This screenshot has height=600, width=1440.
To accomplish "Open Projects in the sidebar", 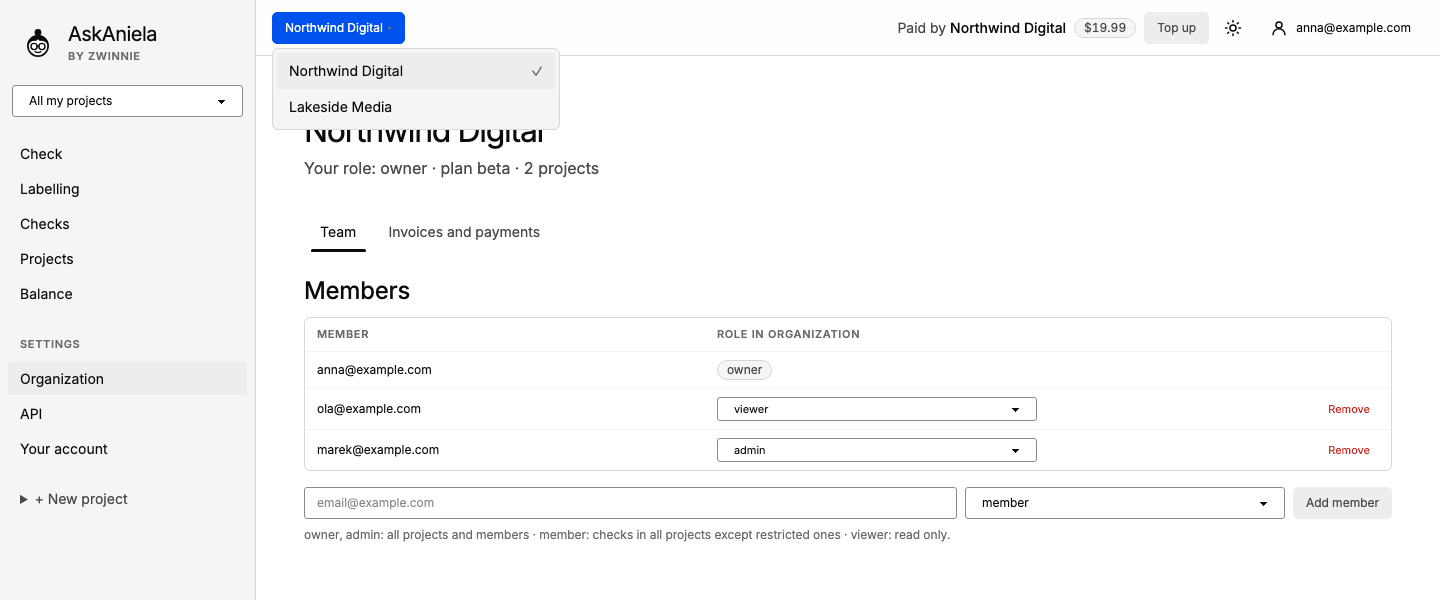I will (127, 259).
